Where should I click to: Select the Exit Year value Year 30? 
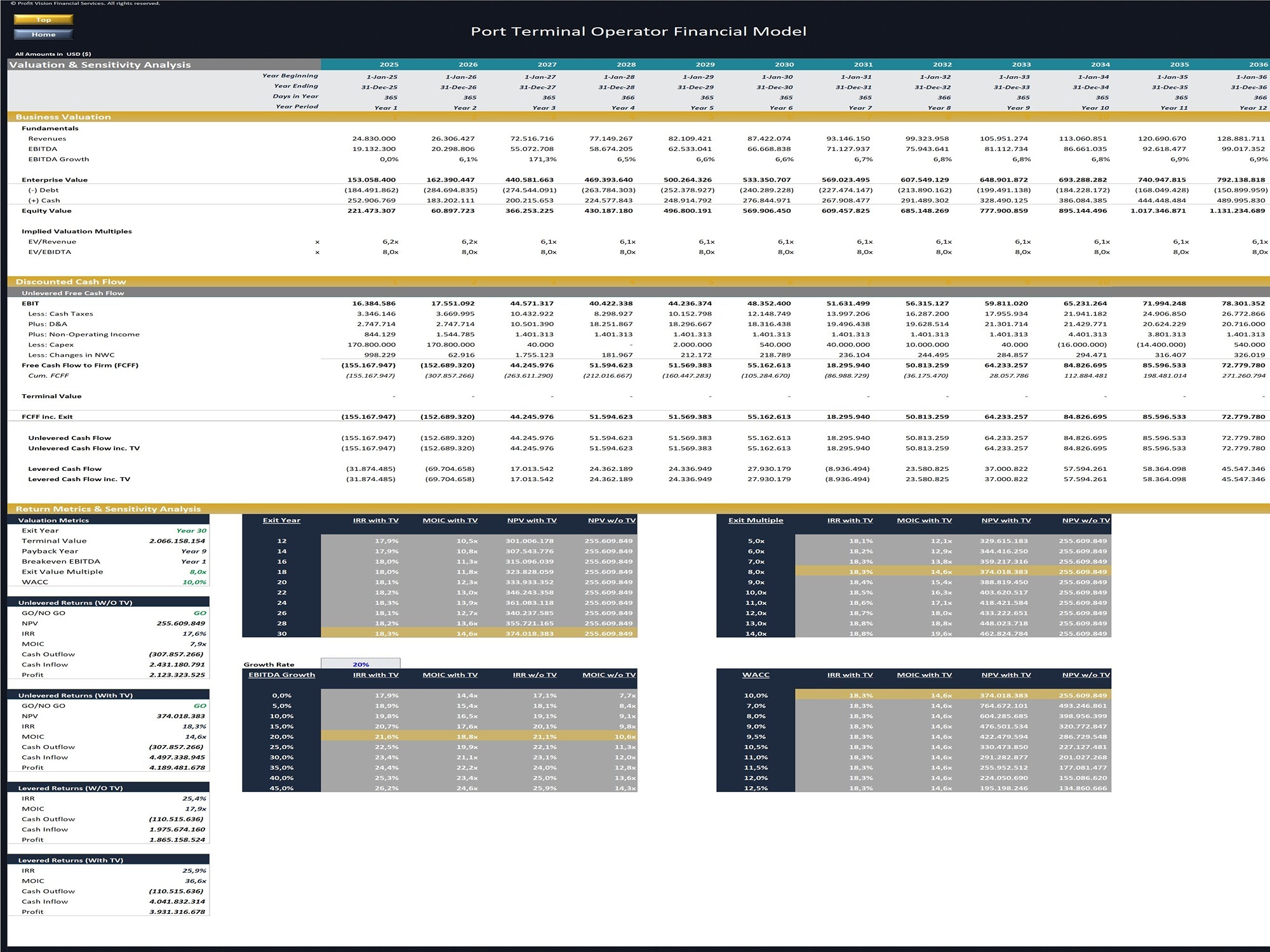tap(192, 531)
